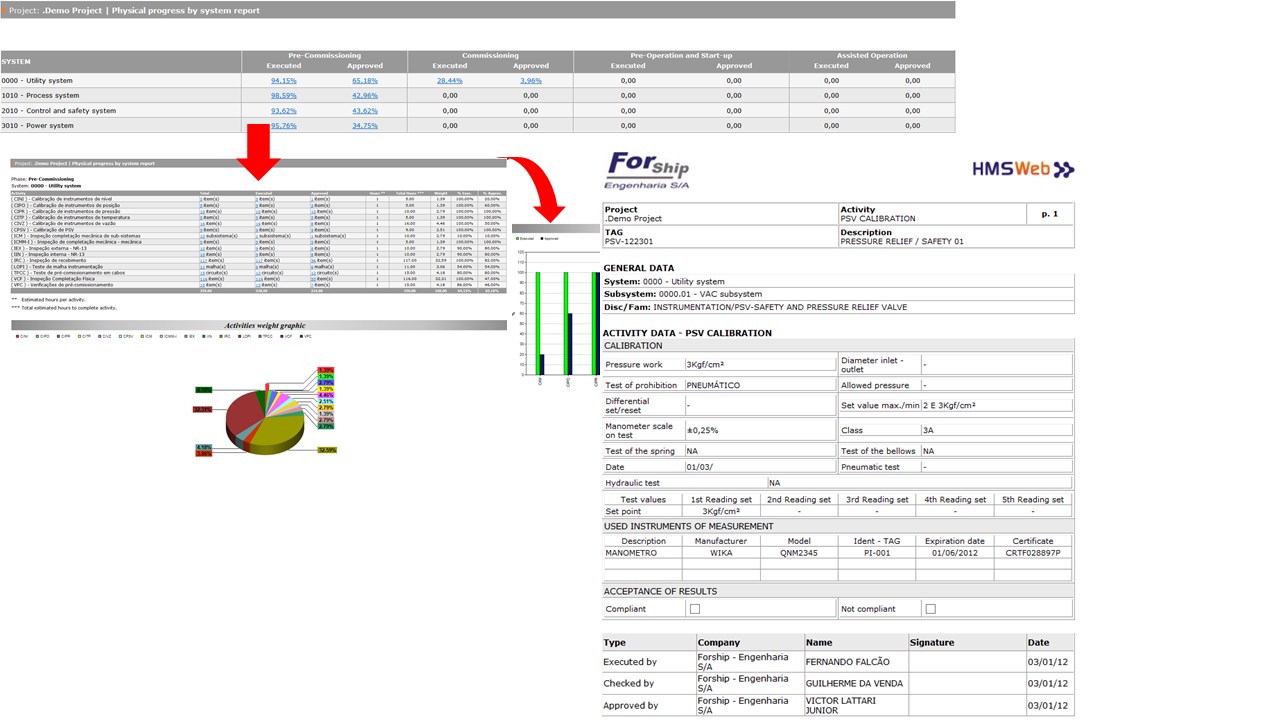
Task: Select the '2010 - Control and safety system' label
Action: (x=59, y=110)
